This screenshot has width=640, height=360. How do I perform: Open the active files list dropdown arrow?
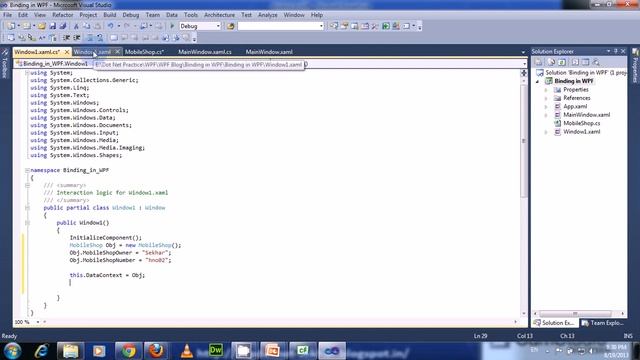(523, 52)
